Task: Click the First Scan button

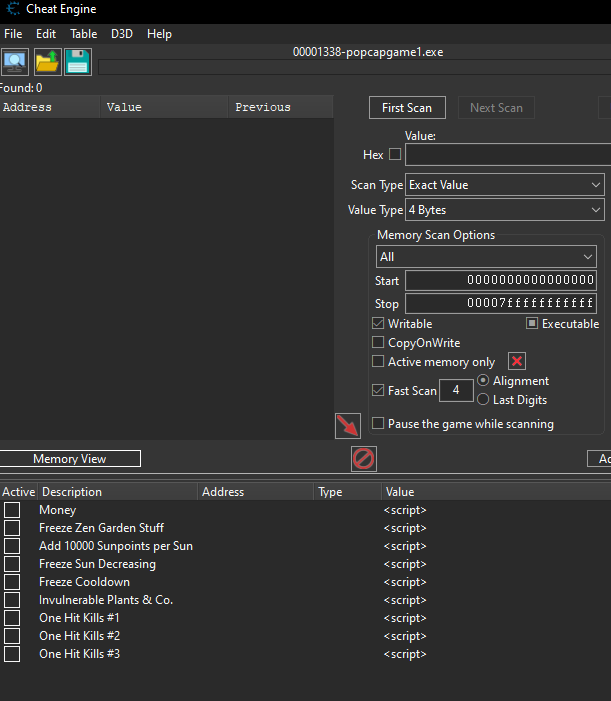Action: 407,108
